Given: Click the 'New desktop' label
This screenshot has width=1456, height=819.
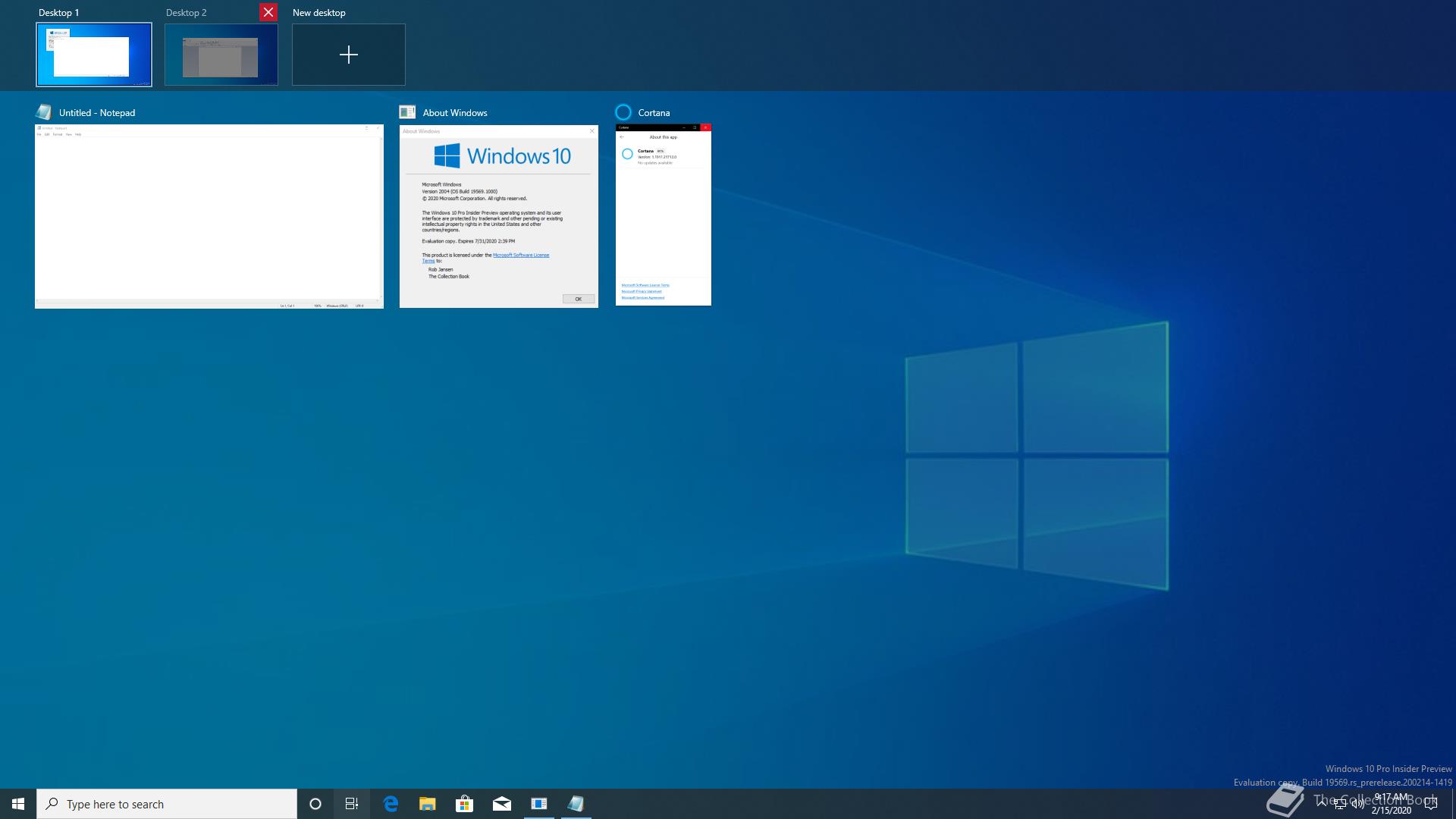Looking at the screenshot, I should coord(319,13).
